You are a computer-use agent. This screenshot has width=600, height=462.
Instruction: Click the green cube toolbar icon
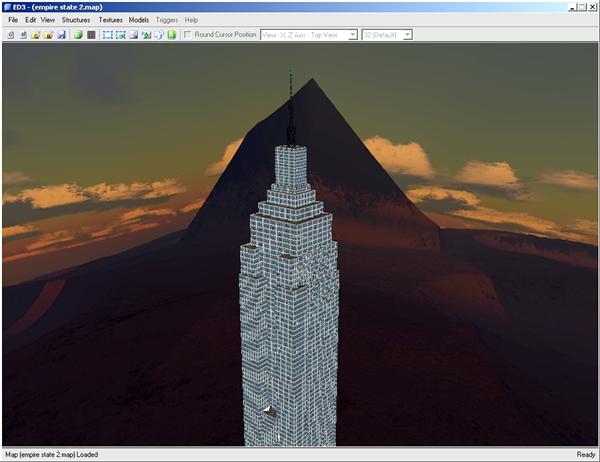(78, 35)
